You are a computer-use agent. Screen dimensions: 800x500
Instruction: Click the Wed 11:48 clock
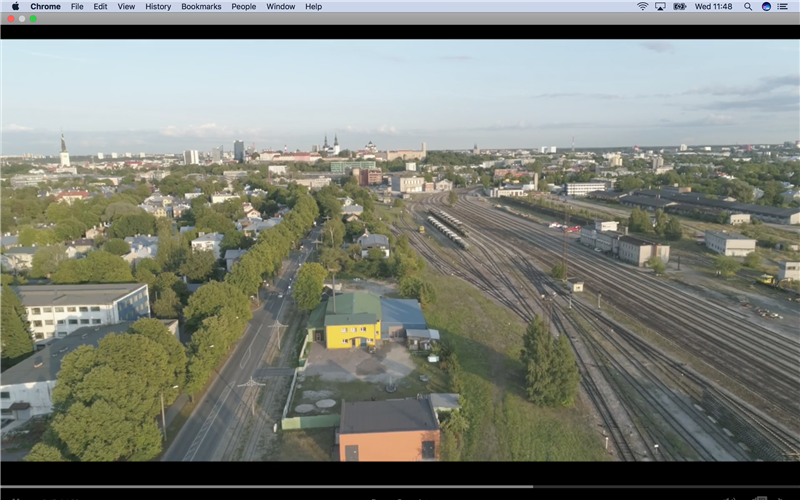714,6
